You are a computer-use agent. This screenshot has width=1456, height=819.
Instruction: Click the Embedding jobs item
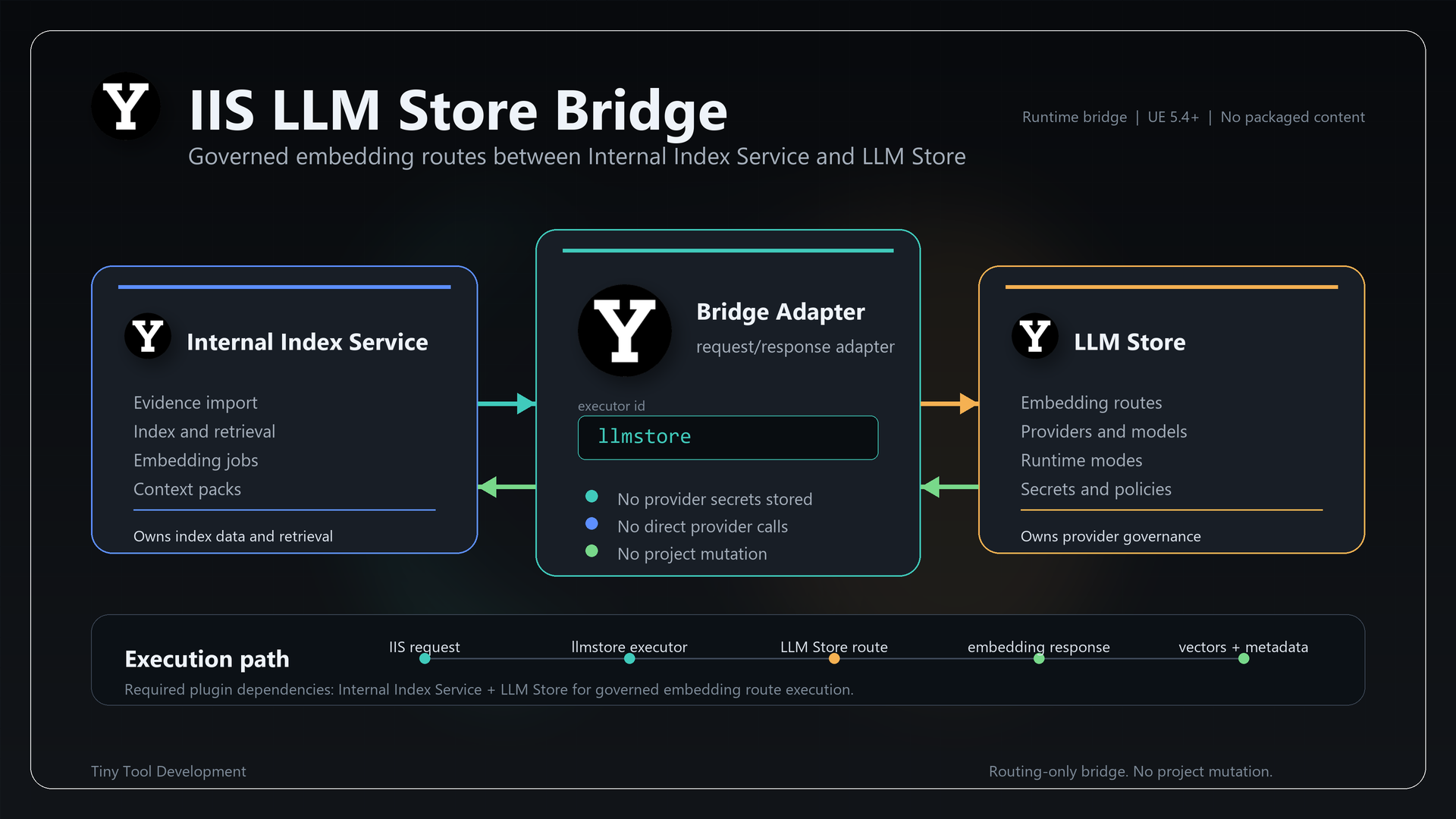pyautogui.click(x=196, y=460)
